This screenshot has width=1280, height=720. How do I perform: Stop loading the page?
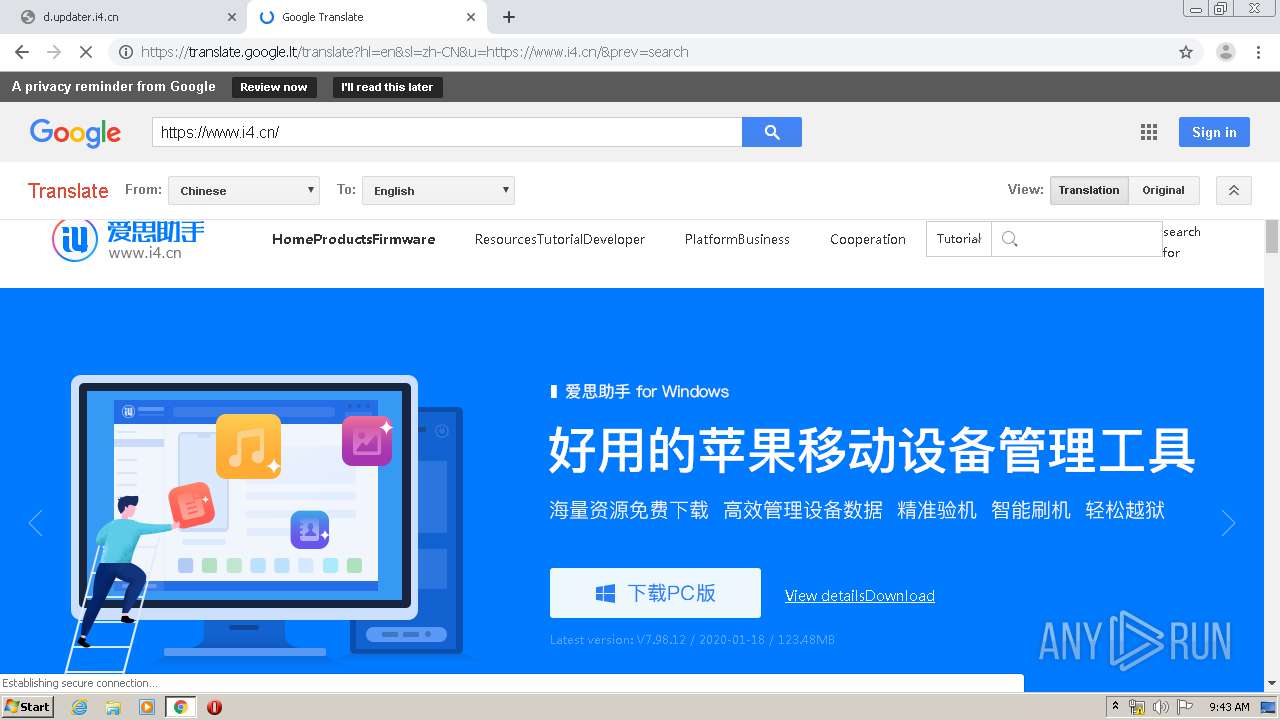pyautogui.click(x=86, y=52)
